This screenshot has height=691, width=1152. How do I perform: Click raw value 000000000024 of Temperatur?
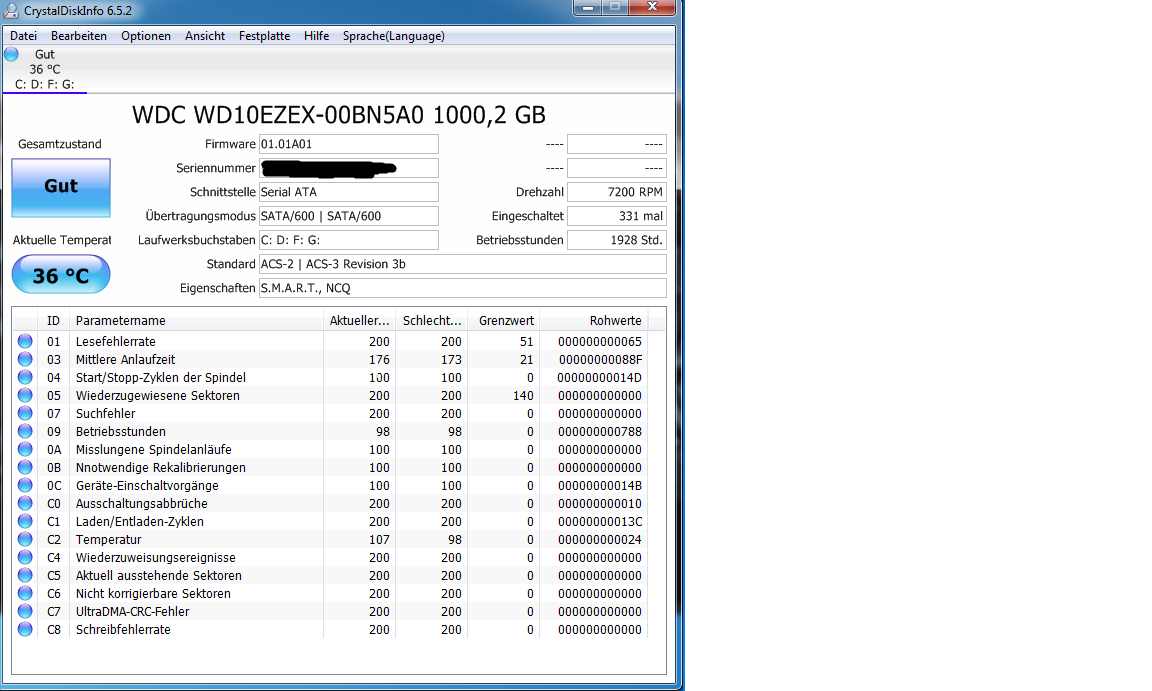tap(600, 540)
